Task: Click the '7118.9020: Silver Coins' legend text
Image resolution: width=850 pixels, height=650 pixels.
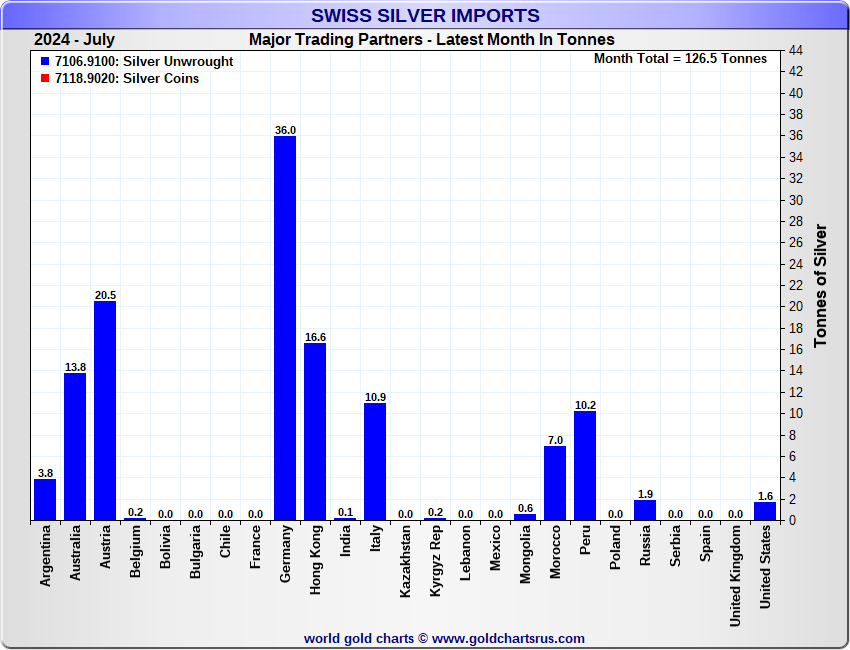Action: [x=127, y=78]
